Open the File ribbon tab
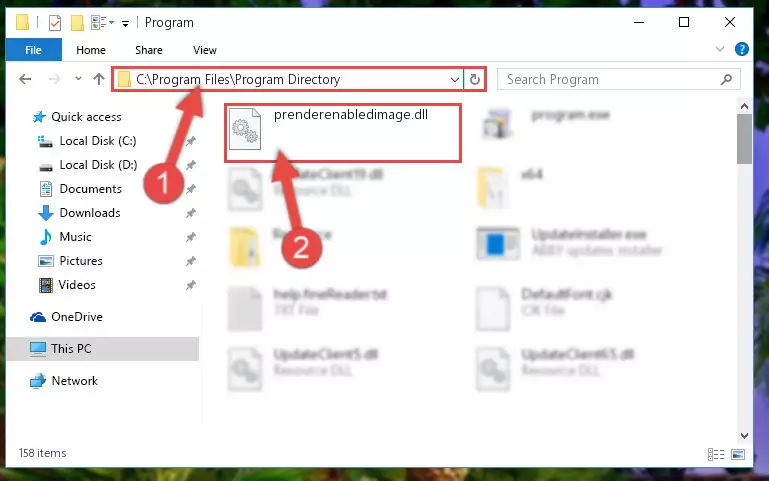 click(x=33, y=50)
